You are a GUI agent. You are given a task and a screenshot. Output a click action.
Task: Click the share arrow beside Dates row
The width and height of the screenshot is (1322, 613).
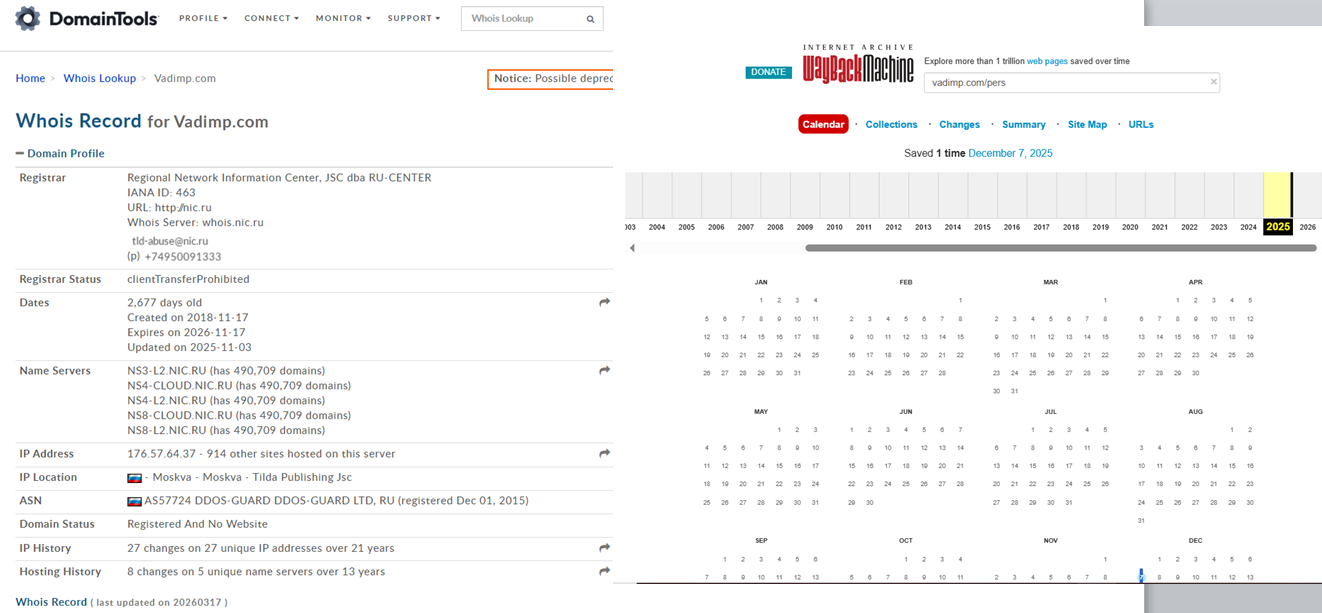coord(604,302)
